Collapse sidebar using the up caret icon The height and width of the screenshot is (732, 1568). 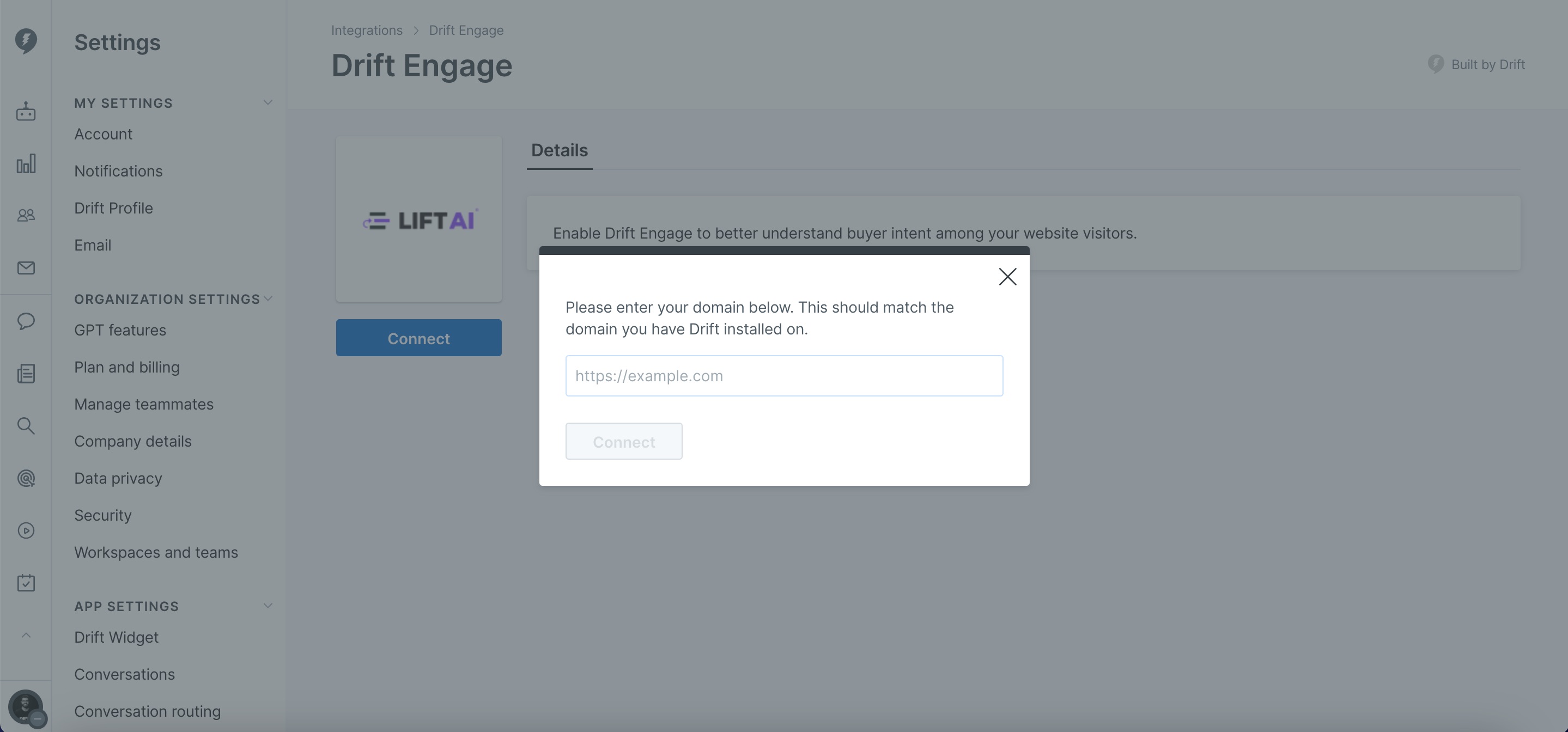tap(26, 635)
